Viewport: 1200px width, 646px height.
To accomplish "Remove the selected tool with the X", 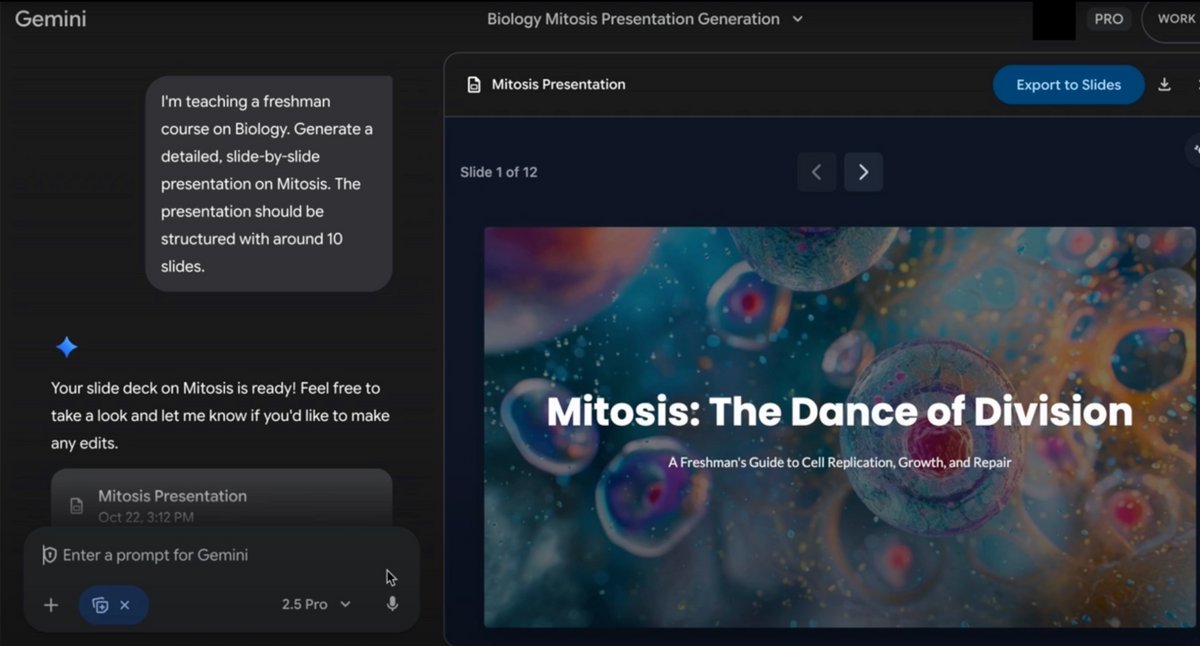I will (x=125, y=605).
